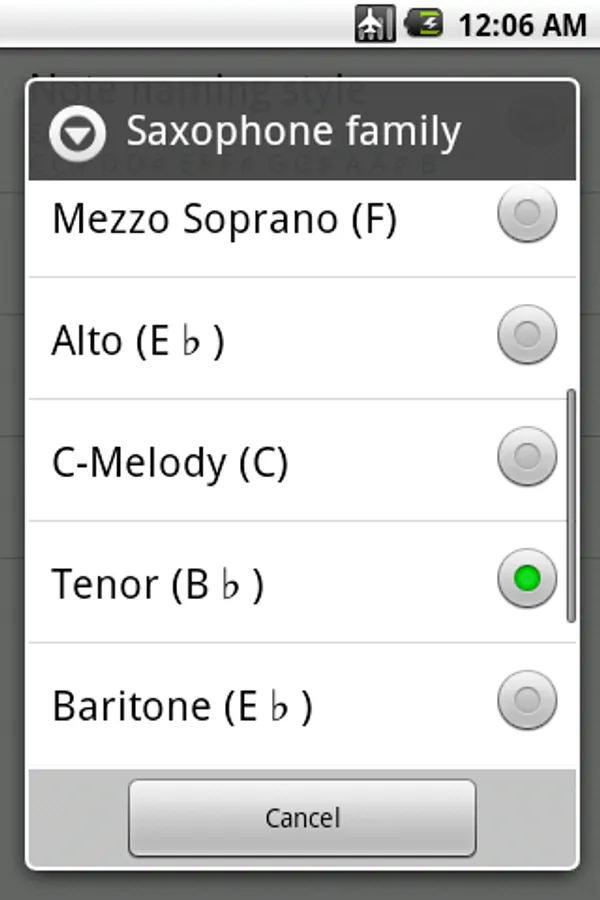600x900 pixels.
Task: Tap the airplane mode icon in status bar
Action: click(x=374, y=23)
